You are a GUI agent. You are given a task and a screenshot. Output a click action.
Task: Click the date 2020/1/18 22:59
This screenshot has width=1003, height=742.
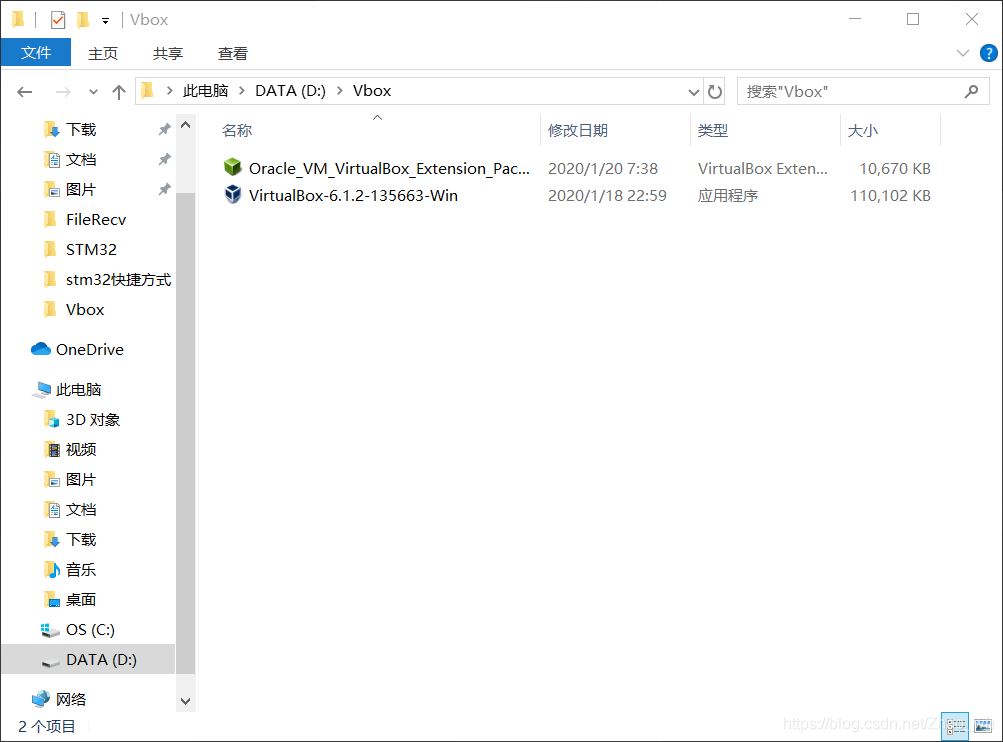click(607, 195)
